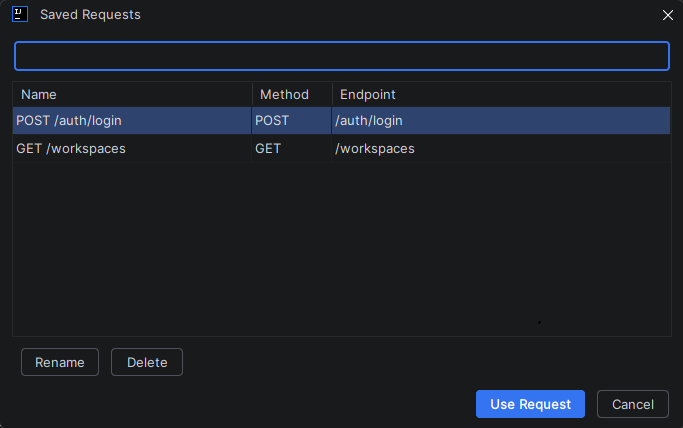The image size is (683, 428).
Task: Click the Use Request button
Action: click(x=530, y=404)
